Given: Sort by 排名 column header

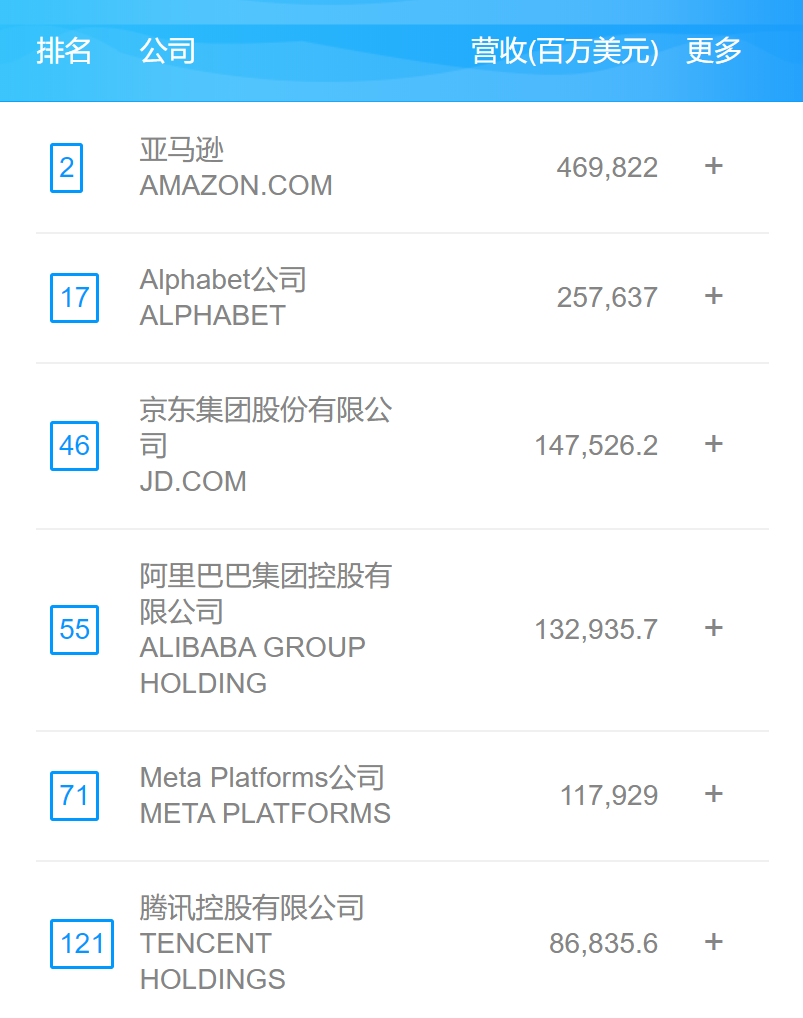Looking at the screenshot, I should pyautogui.click(x=64, y=51).
